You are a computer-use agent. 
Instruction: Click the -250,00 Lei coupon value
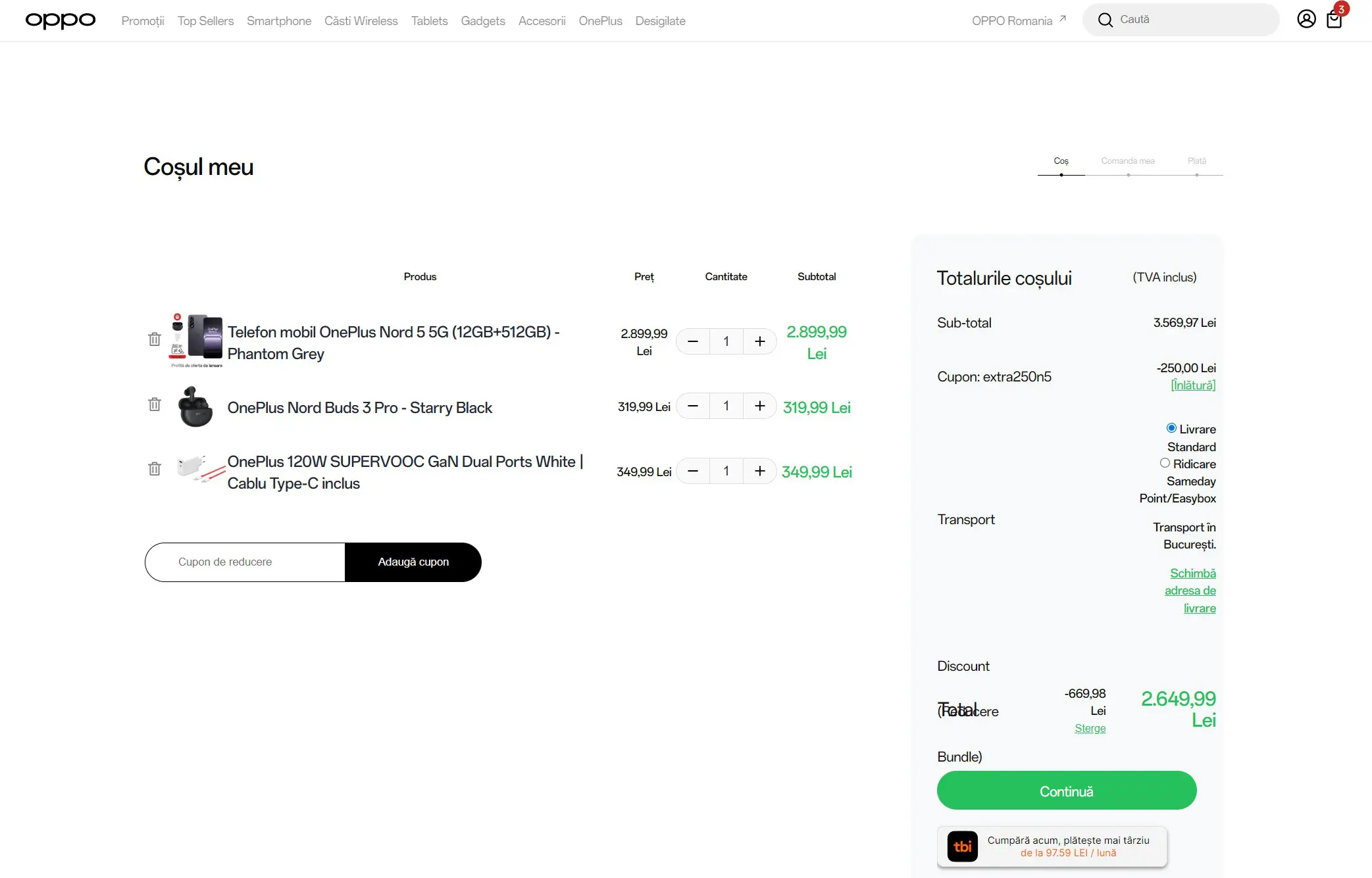pyautogui.click(x=1186, y=368)
